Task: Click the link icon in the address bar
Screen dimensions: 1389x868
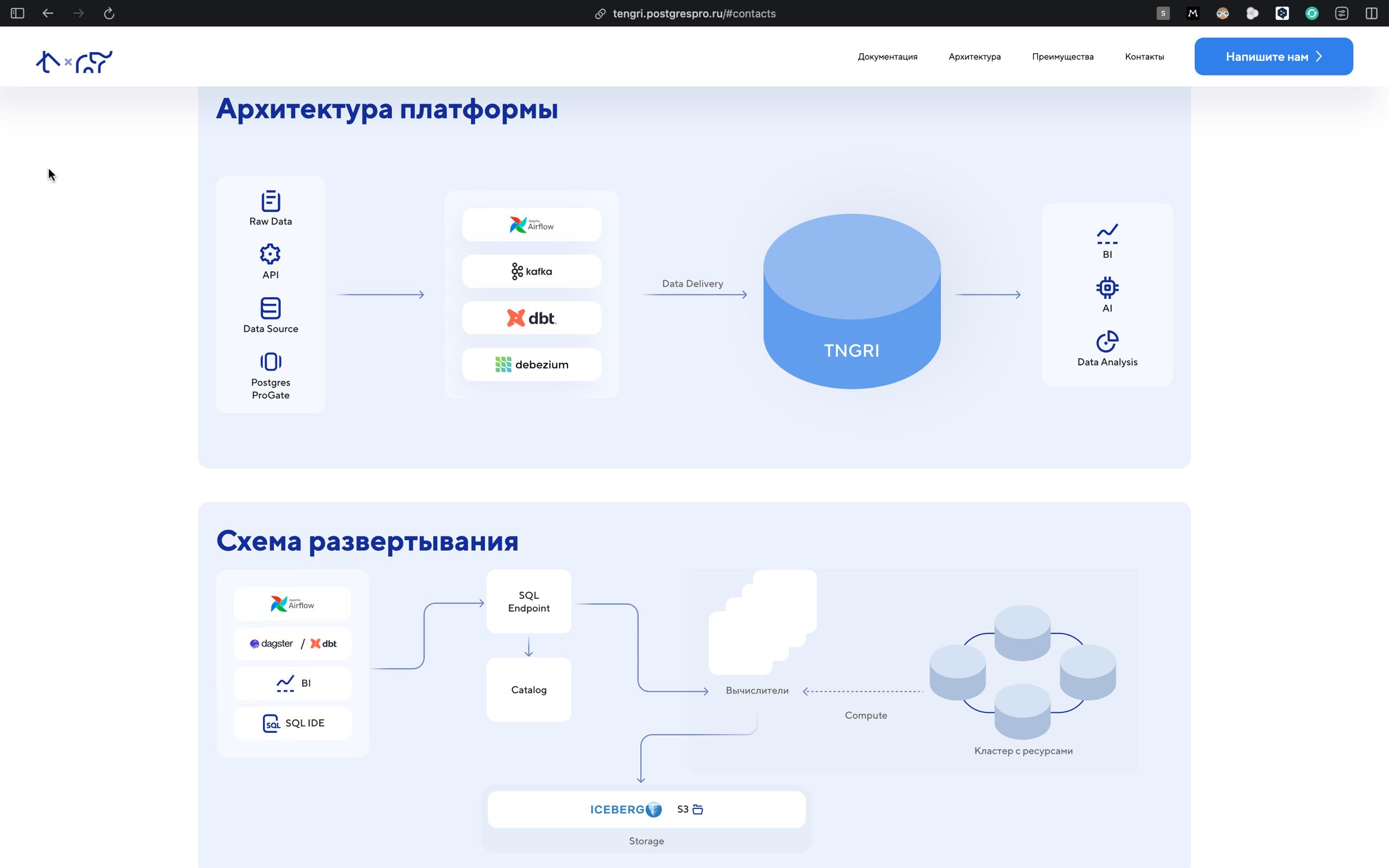Action: coord(601,14)
